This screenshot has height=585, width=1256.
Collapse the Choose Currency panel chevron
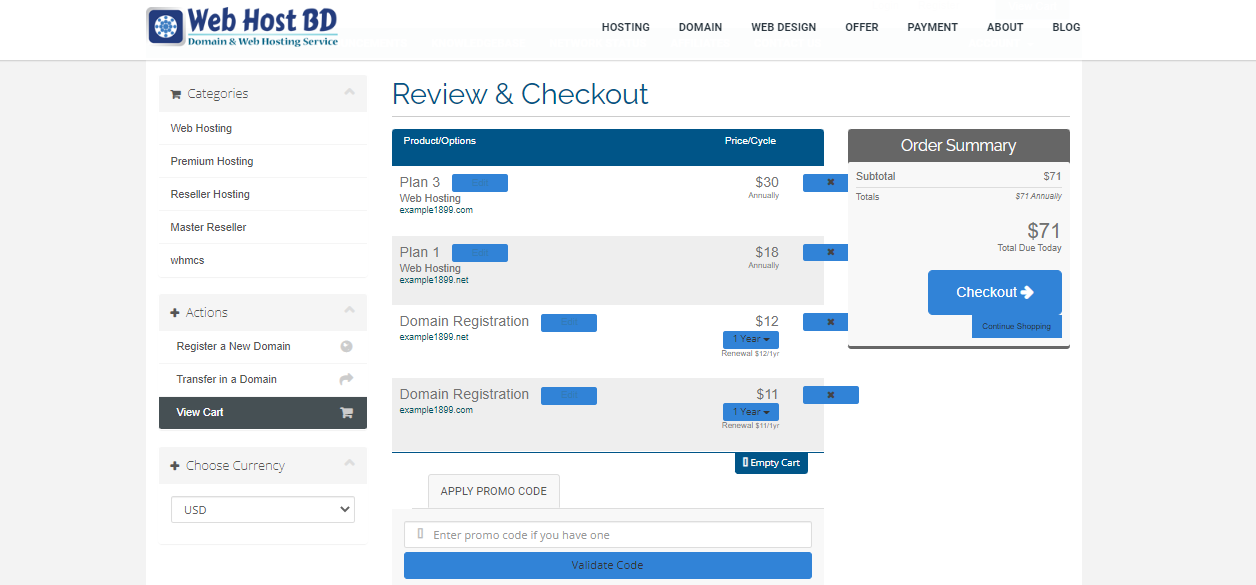click(x=349, y=464)
